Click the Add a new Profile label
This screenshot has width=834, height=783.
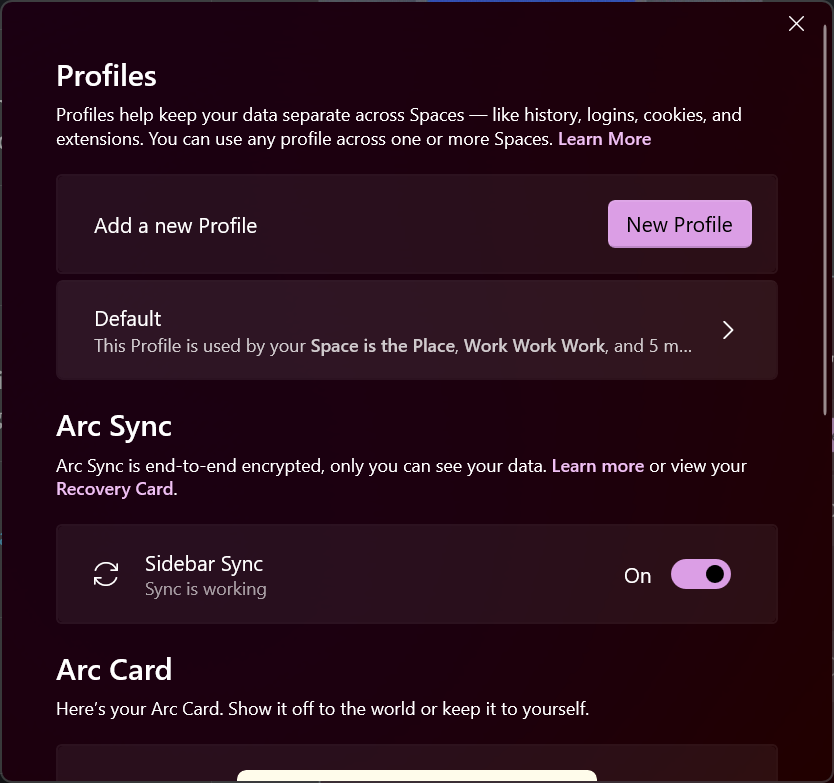point(175,224)
